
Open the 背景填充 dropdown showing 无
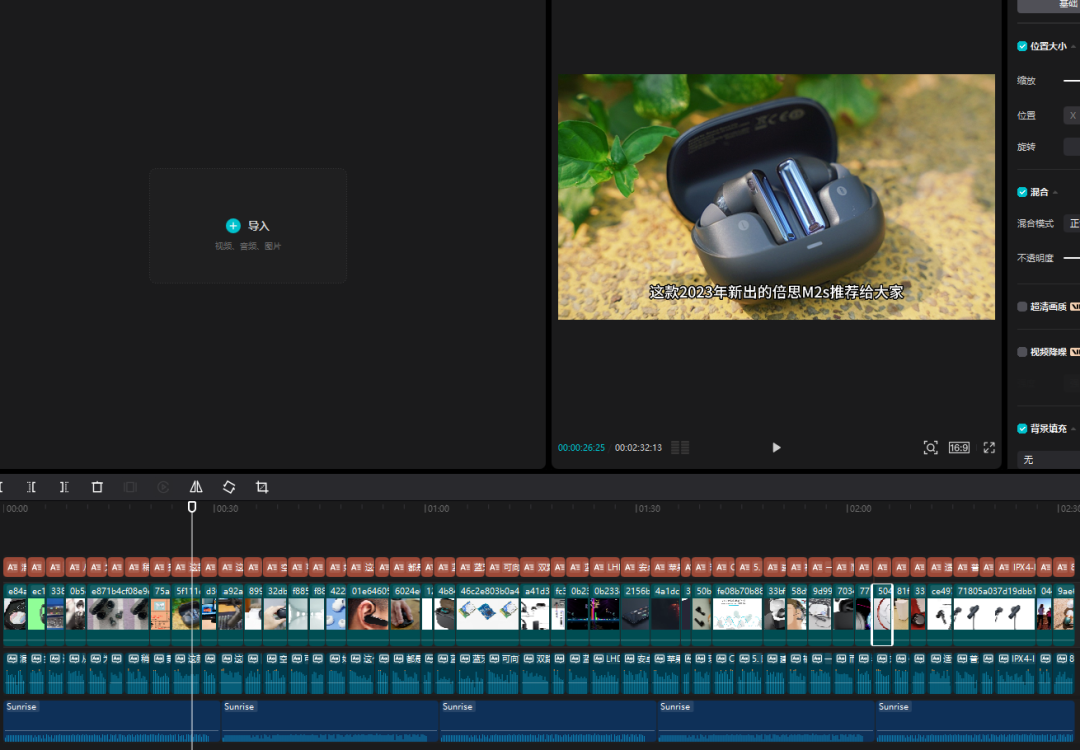point(1048,459)
